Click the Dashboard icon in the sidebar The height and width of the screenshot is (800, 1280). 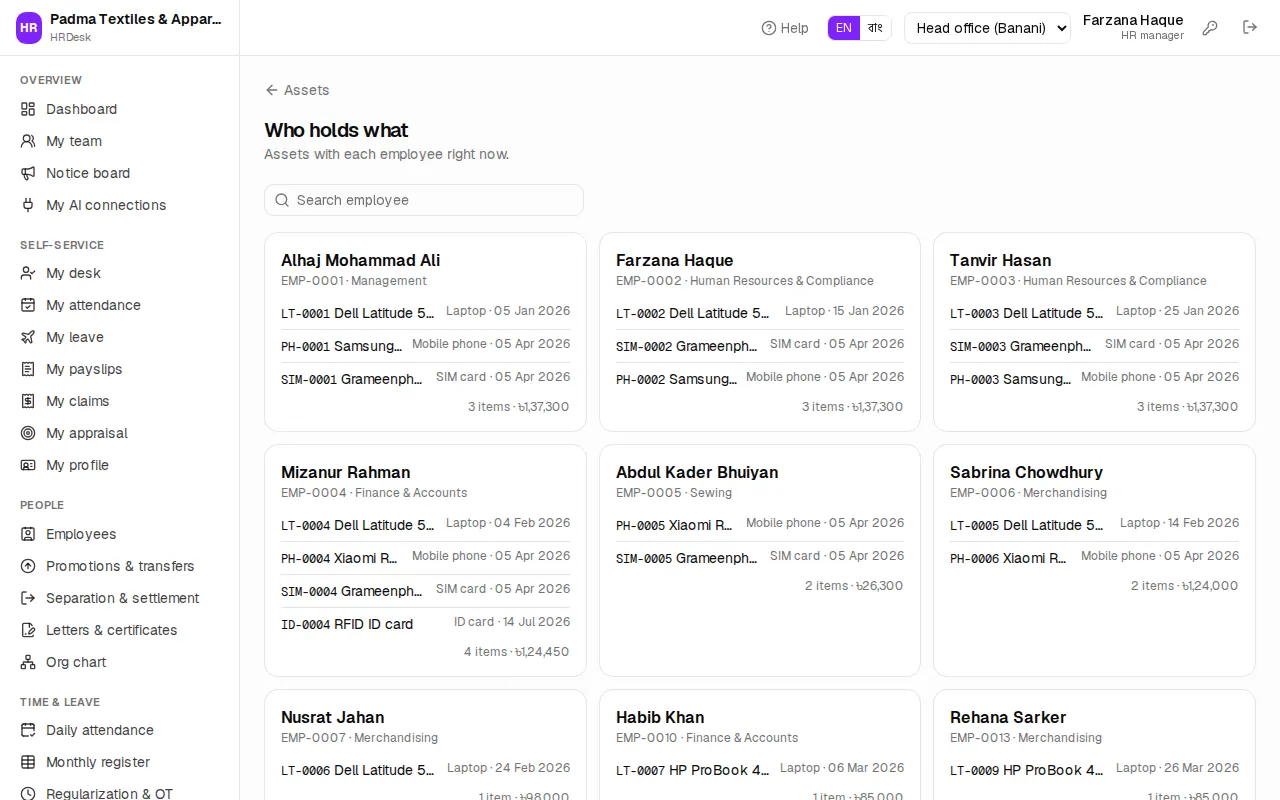click(x=28, y=109)
